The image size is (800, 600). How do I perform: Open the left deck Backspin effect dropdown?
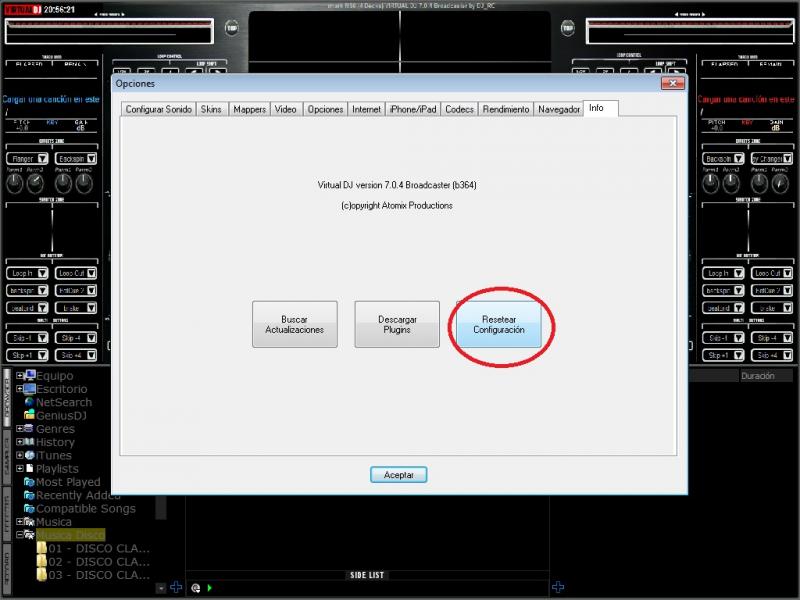[91, 159]
